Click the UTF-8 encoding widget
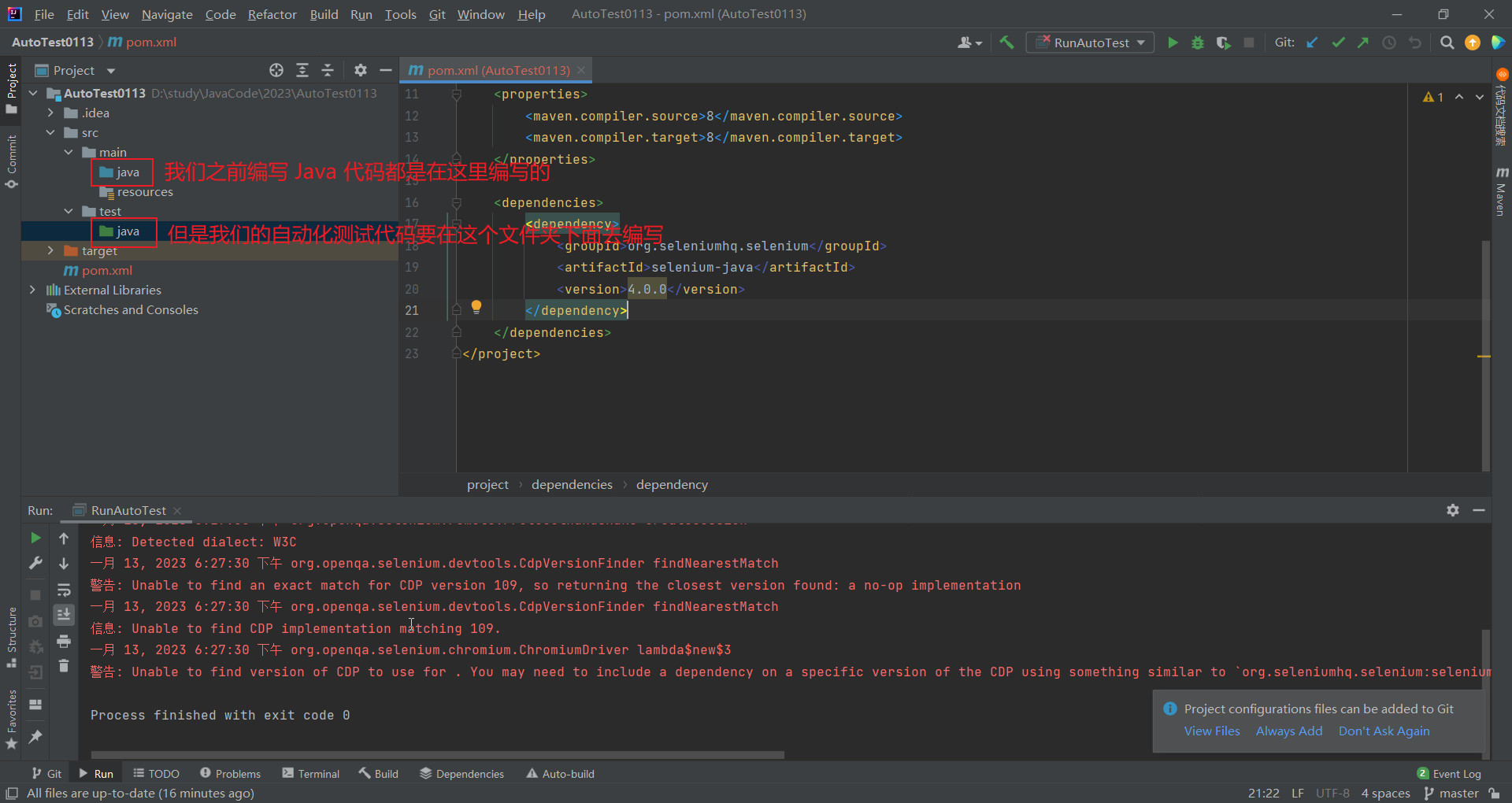The height and width of the screenshot is (803, 1512). 1332,794
